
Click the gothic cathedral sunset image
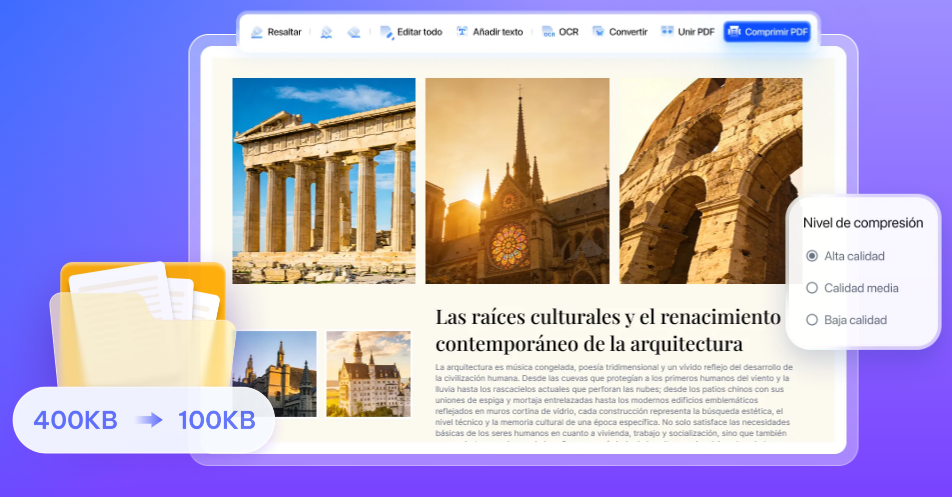click(x=517, y=181)
